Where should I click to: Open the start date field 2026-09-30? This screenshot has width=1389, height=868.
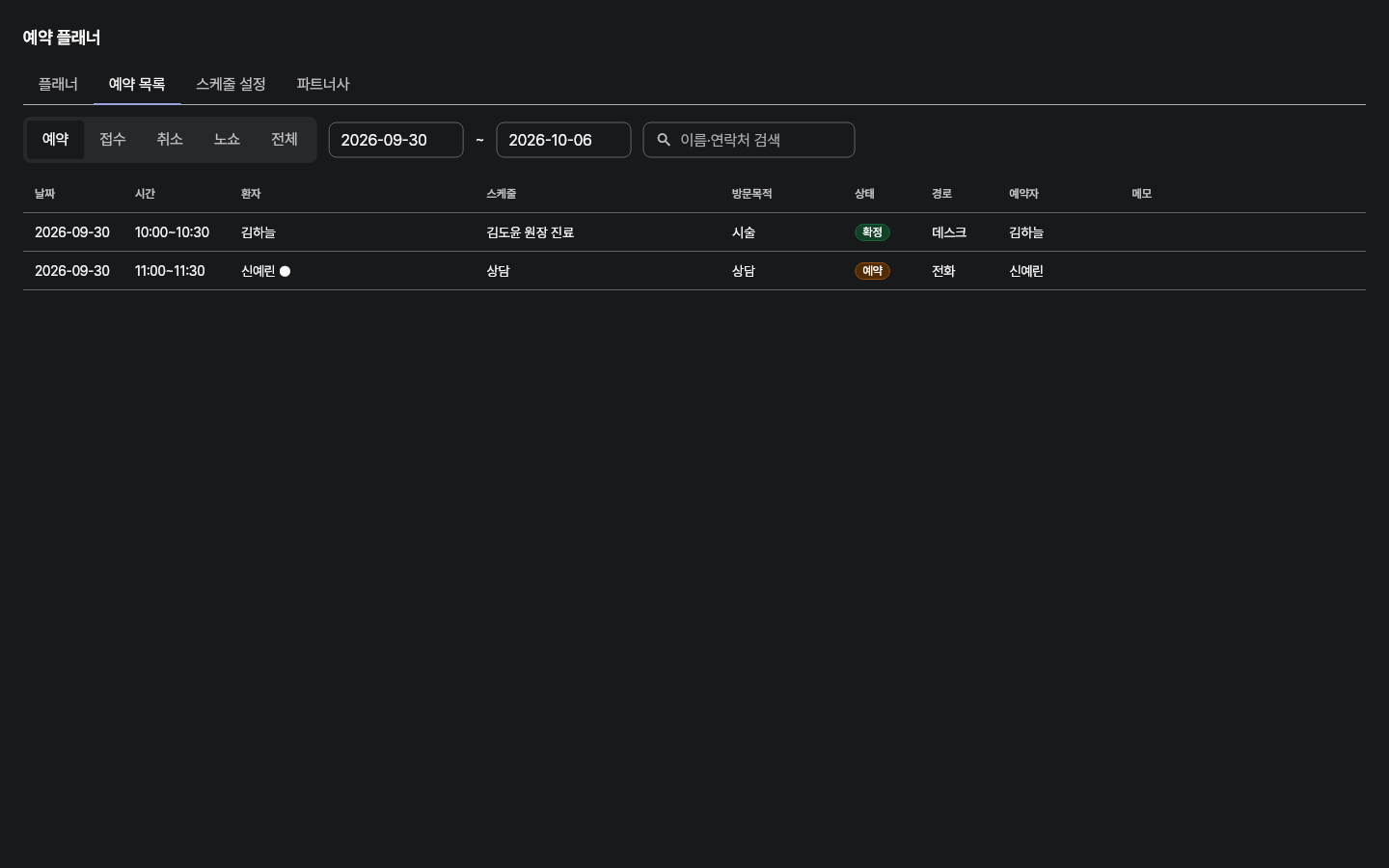pos(395,140)
